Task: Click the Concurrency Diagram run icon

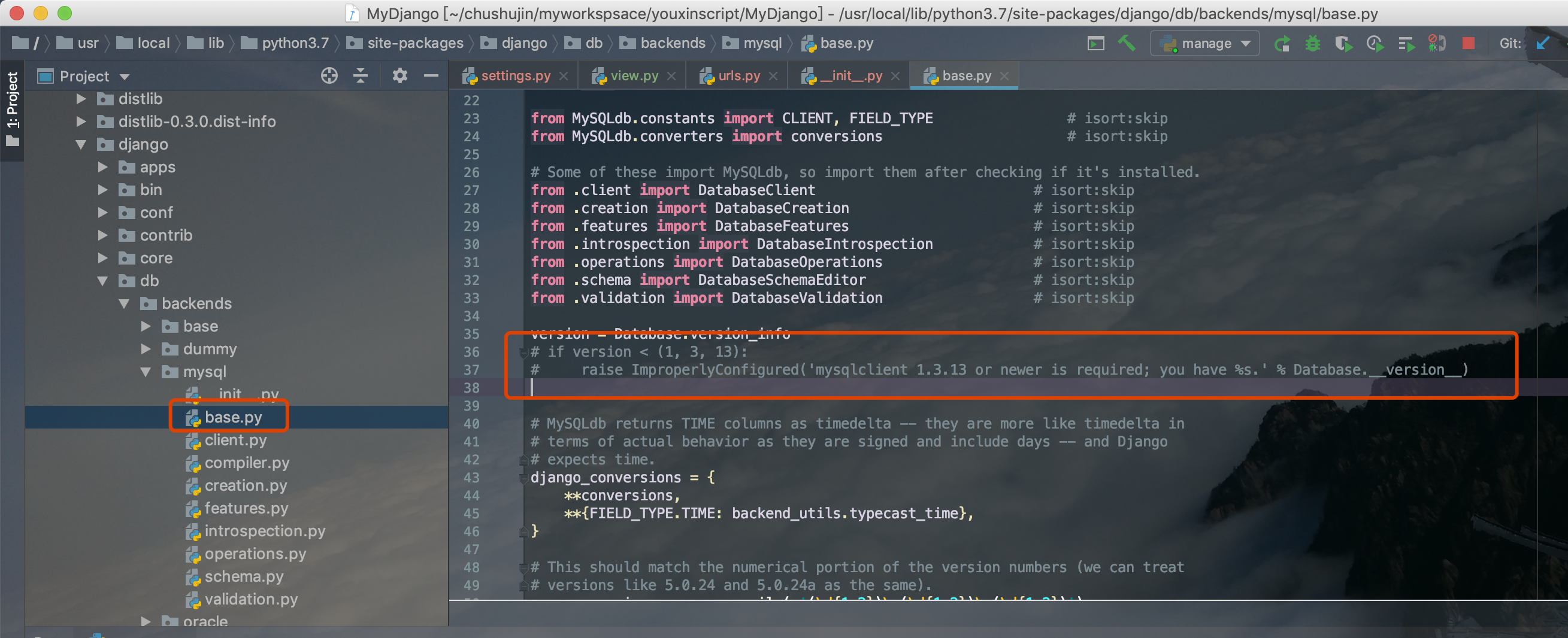Action: [x=1406, y=43]
